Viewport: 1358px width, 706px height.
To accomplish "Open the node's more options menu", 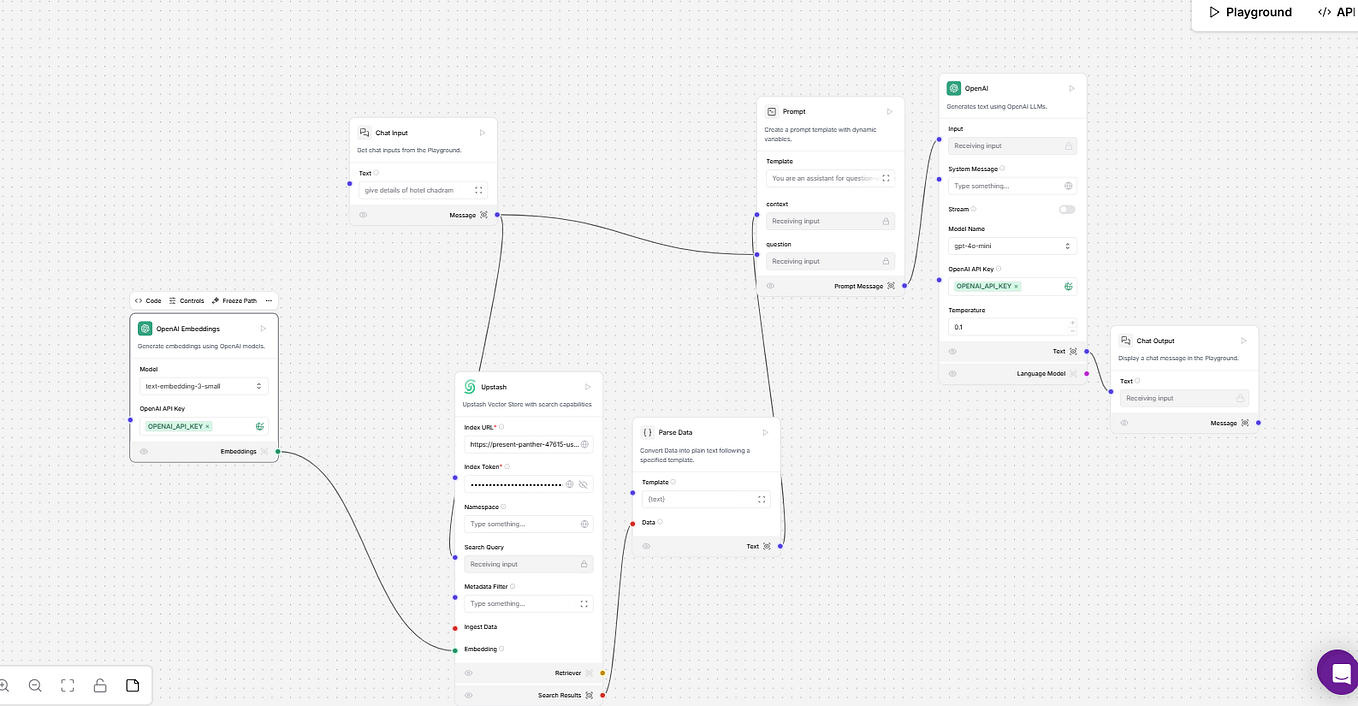I will [x=268, y=300].
